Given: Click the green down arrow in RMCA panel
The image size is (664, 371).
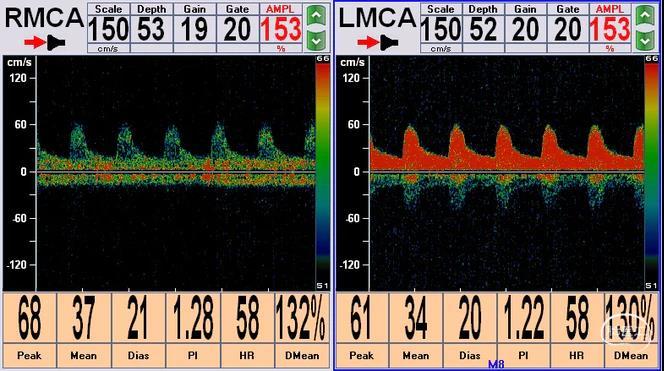Looking at the screenshot, I should [x=317, y=41].
